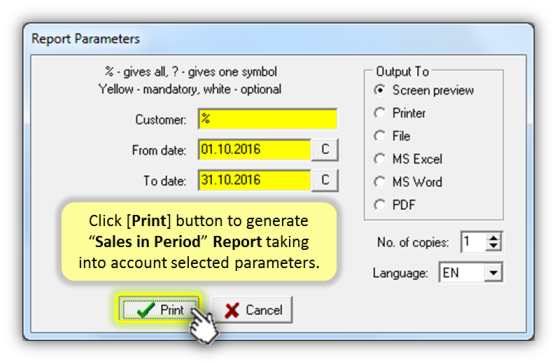
Task: Decrease number of copies with down arrow
Action: (493, 246)
